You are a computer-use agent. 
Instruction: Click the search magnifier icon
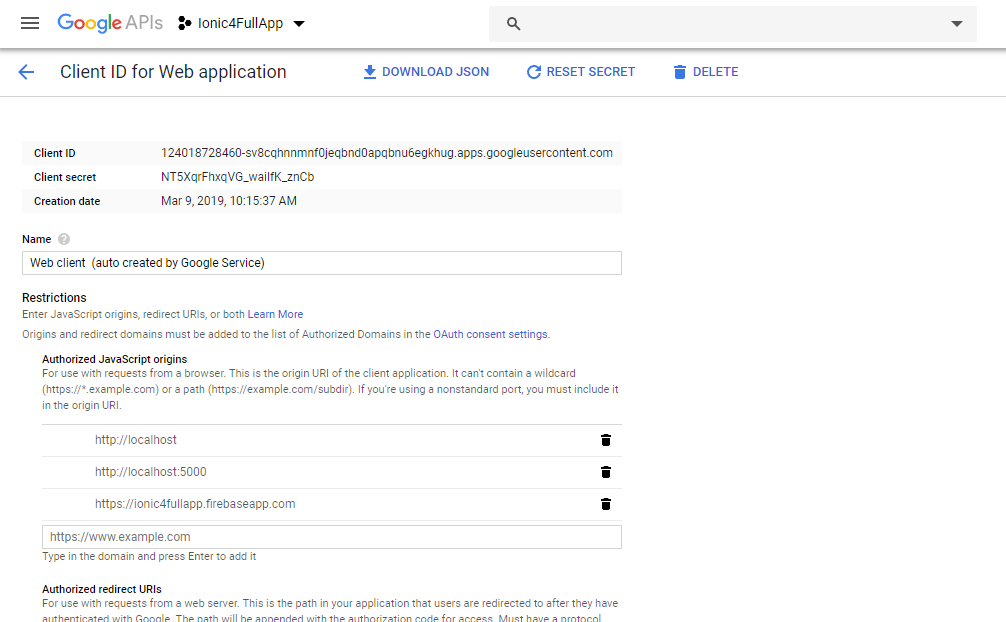tap(513, 24)
